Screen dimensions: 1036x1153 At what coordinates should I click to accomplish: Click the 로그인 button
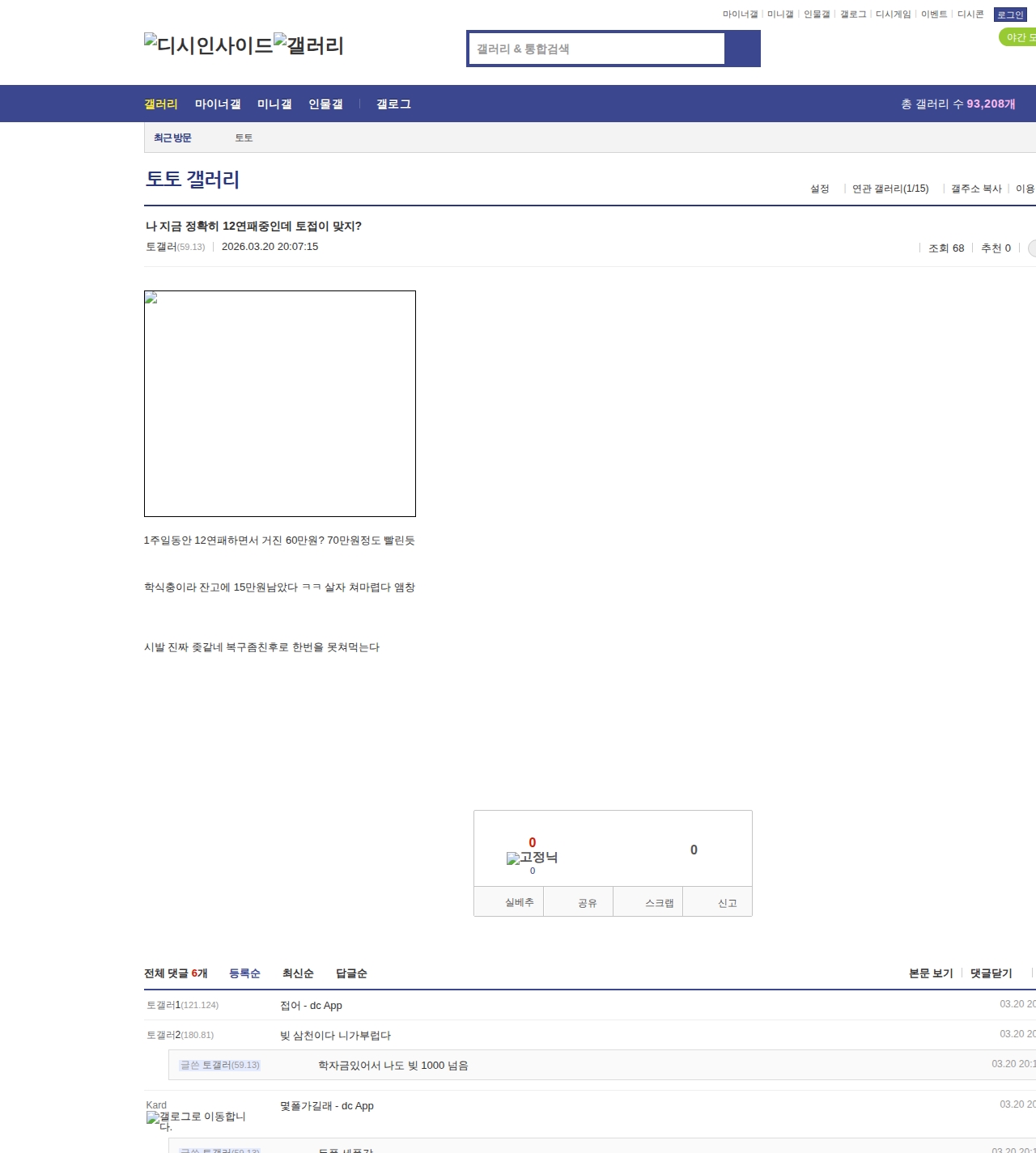1009,15
